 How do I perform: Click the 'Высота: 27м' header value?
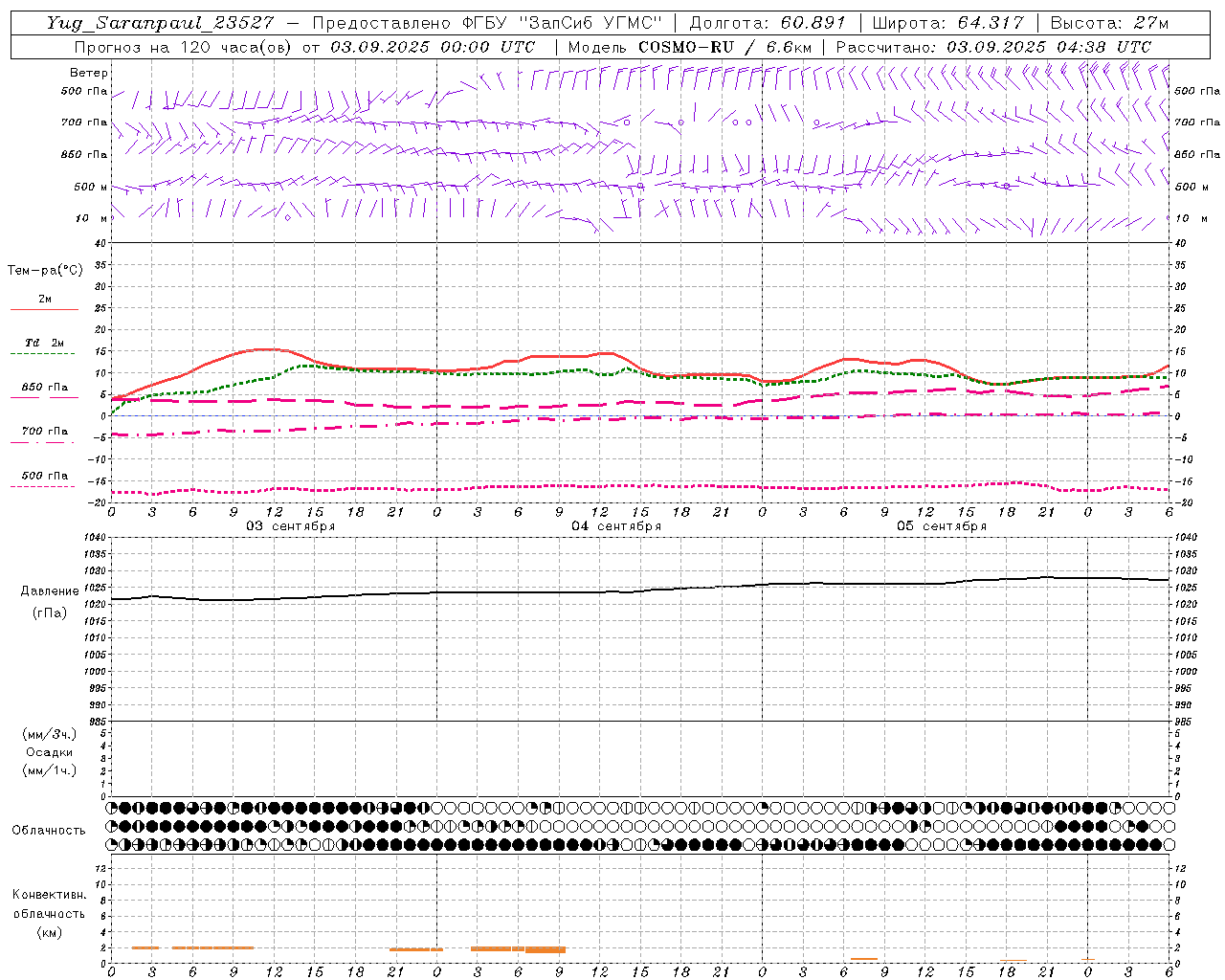1109,23
